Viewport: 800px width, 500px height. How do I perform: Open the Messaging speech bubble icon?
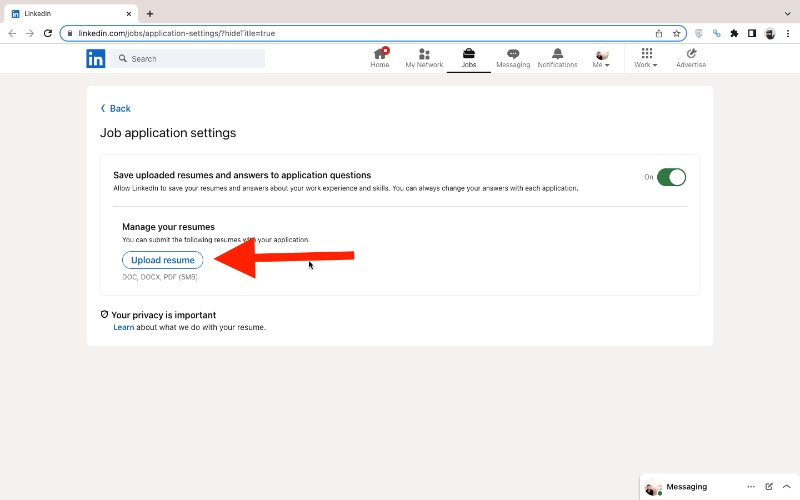[513, 54]
